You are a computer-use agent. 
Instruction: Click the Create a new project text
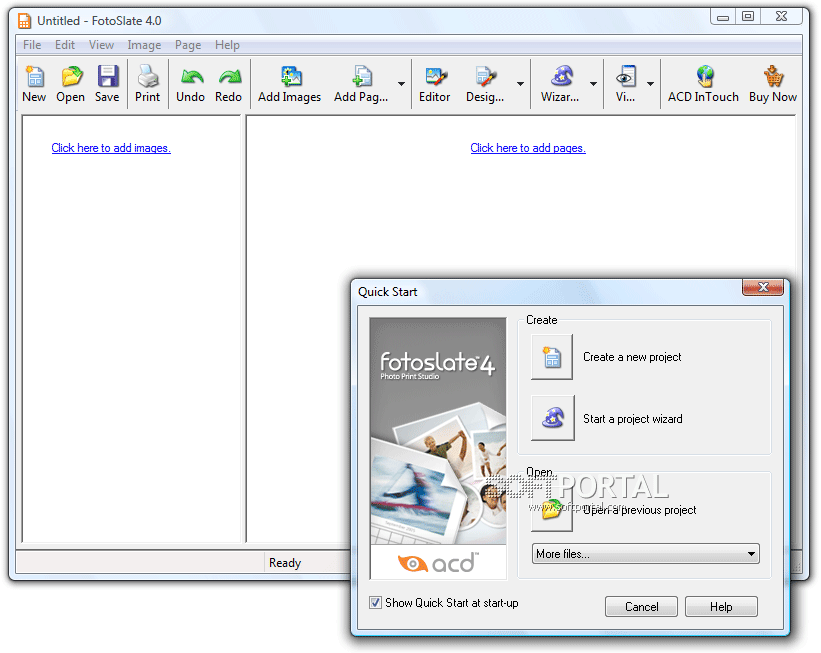click(632, 357)
